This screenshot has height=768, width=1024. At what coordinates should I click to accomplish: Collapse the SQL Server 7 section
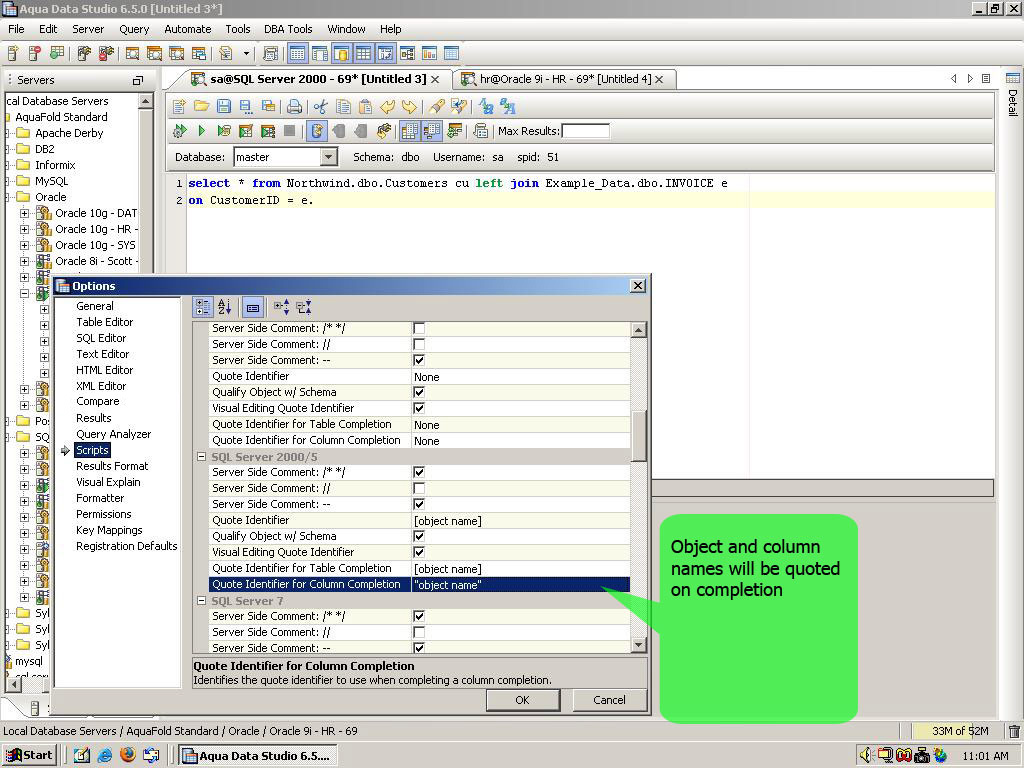[202, 601]
